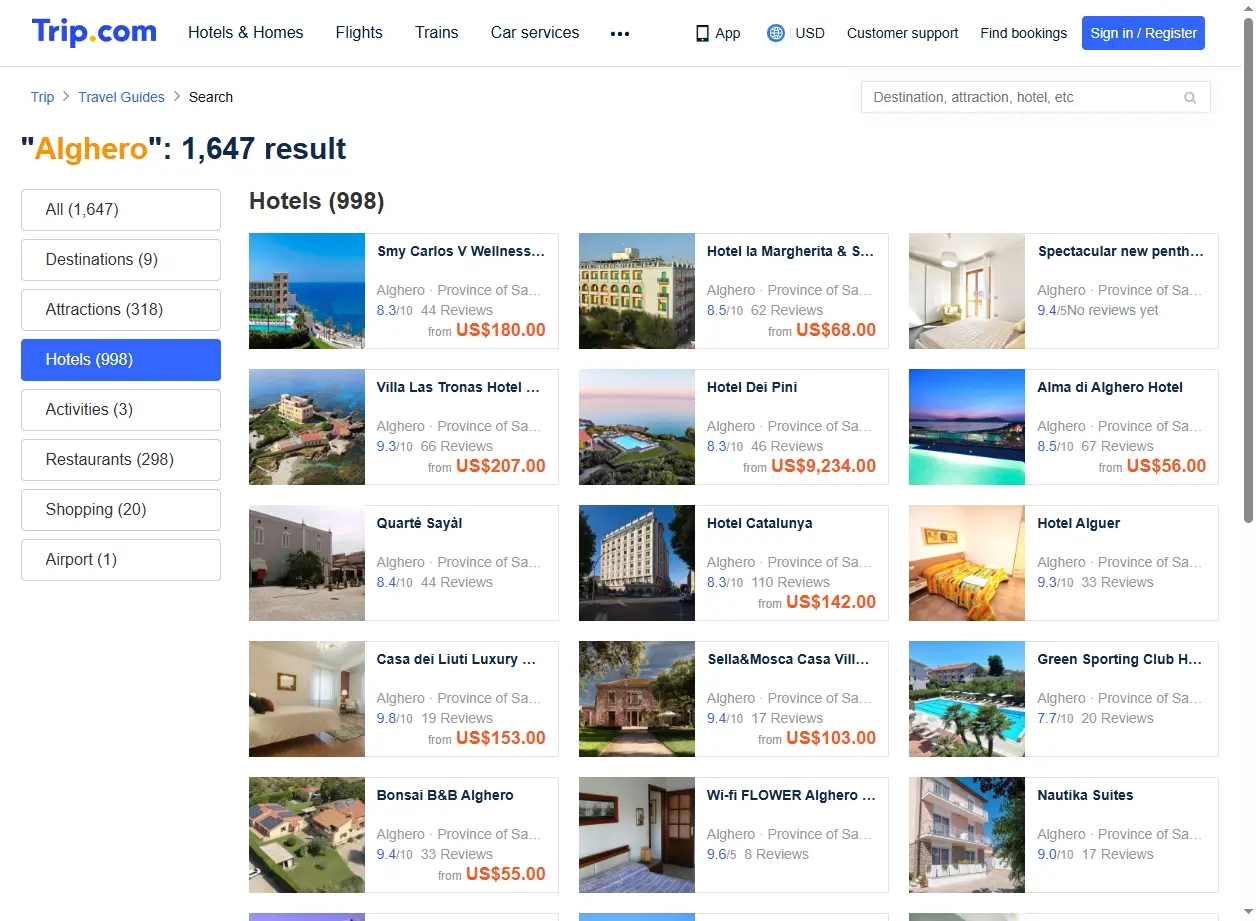Open Hotel la Margherita thumbnail

click(637, 291)
